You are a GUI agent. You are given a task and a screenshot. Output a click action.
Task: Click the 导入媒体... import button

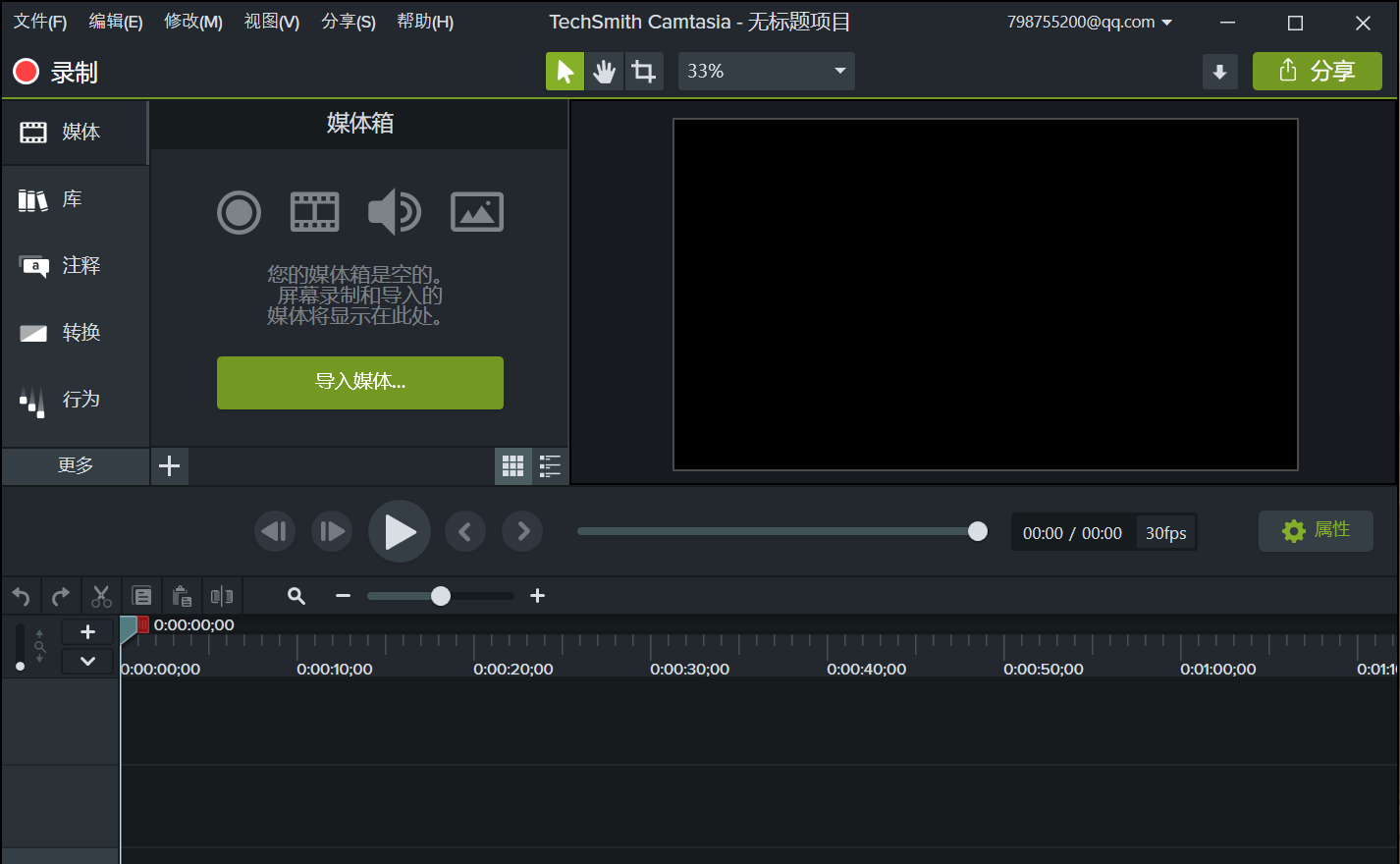[x=360, y=382]
